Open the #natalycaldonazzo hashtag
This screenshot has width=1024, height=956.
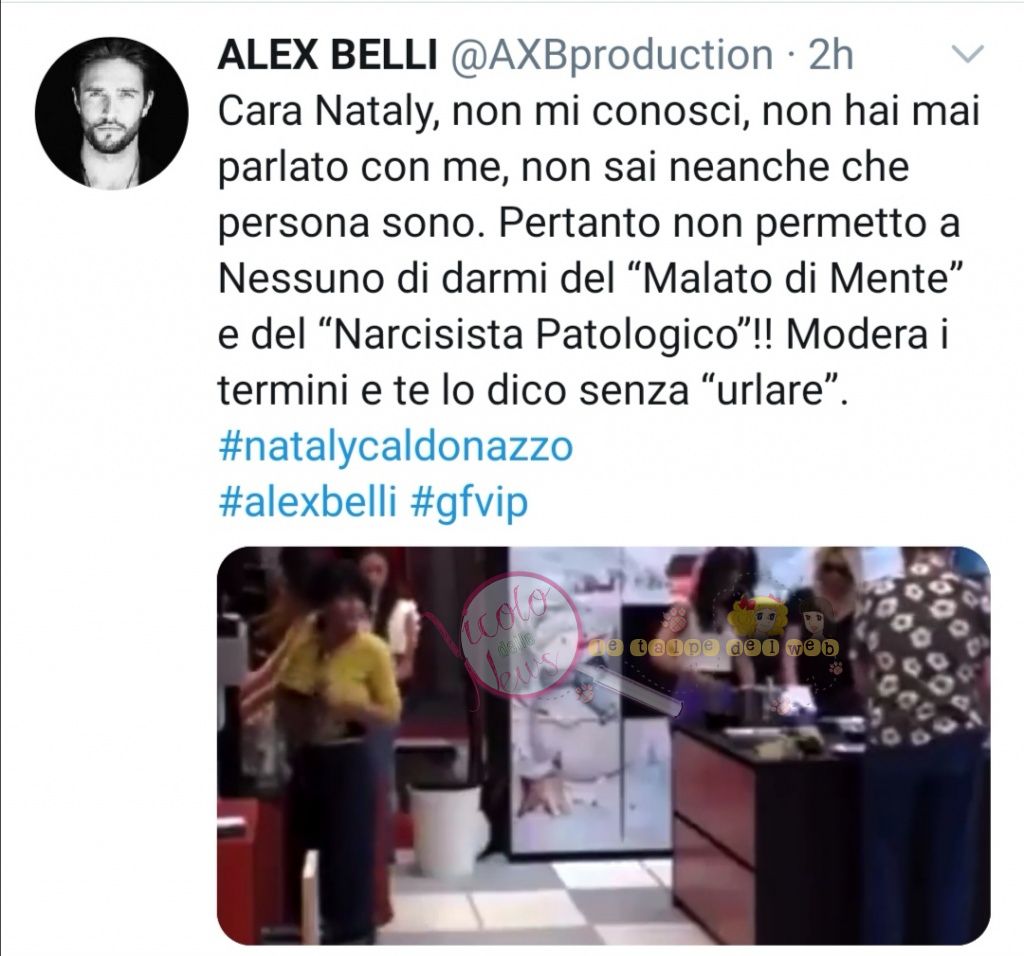(x=395, y=447)
